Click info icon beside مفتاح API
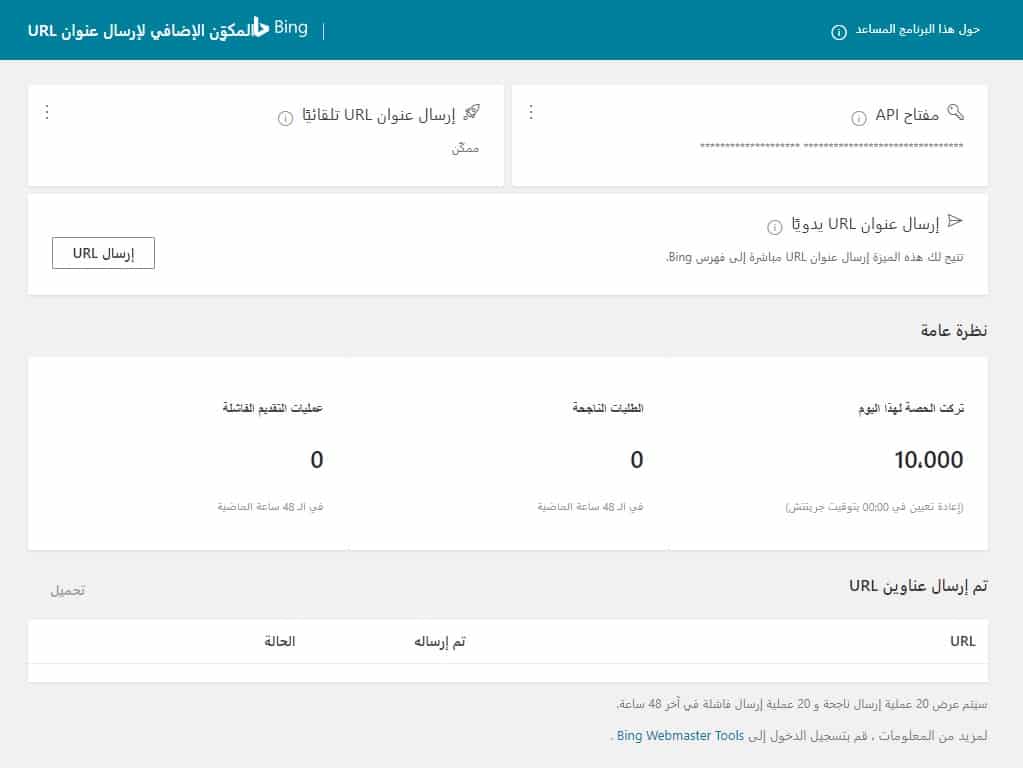 (x=859, y=118)
